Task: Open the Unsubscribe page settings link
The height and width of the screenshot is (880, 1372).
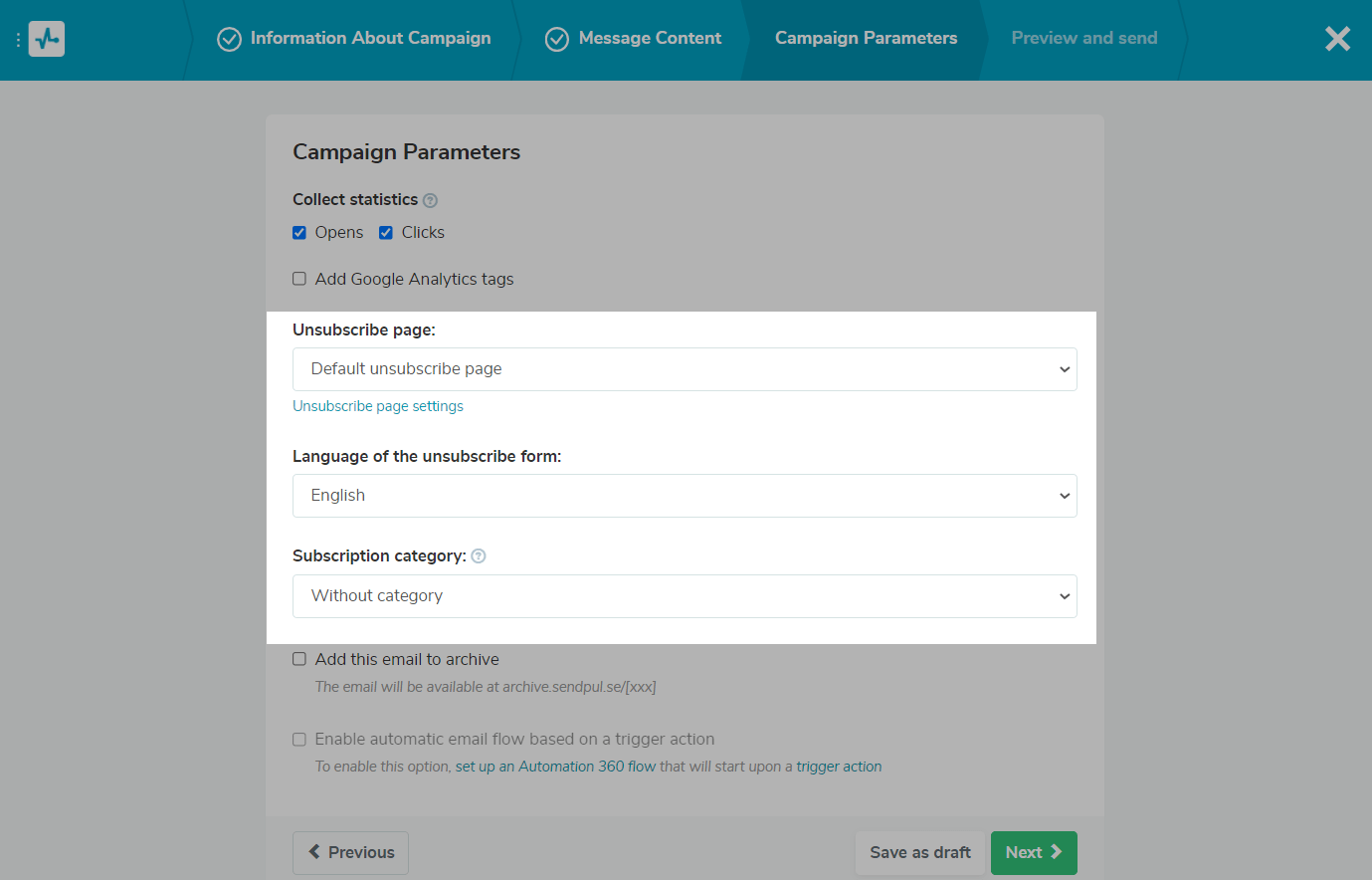Action: [x=378, y=406]
